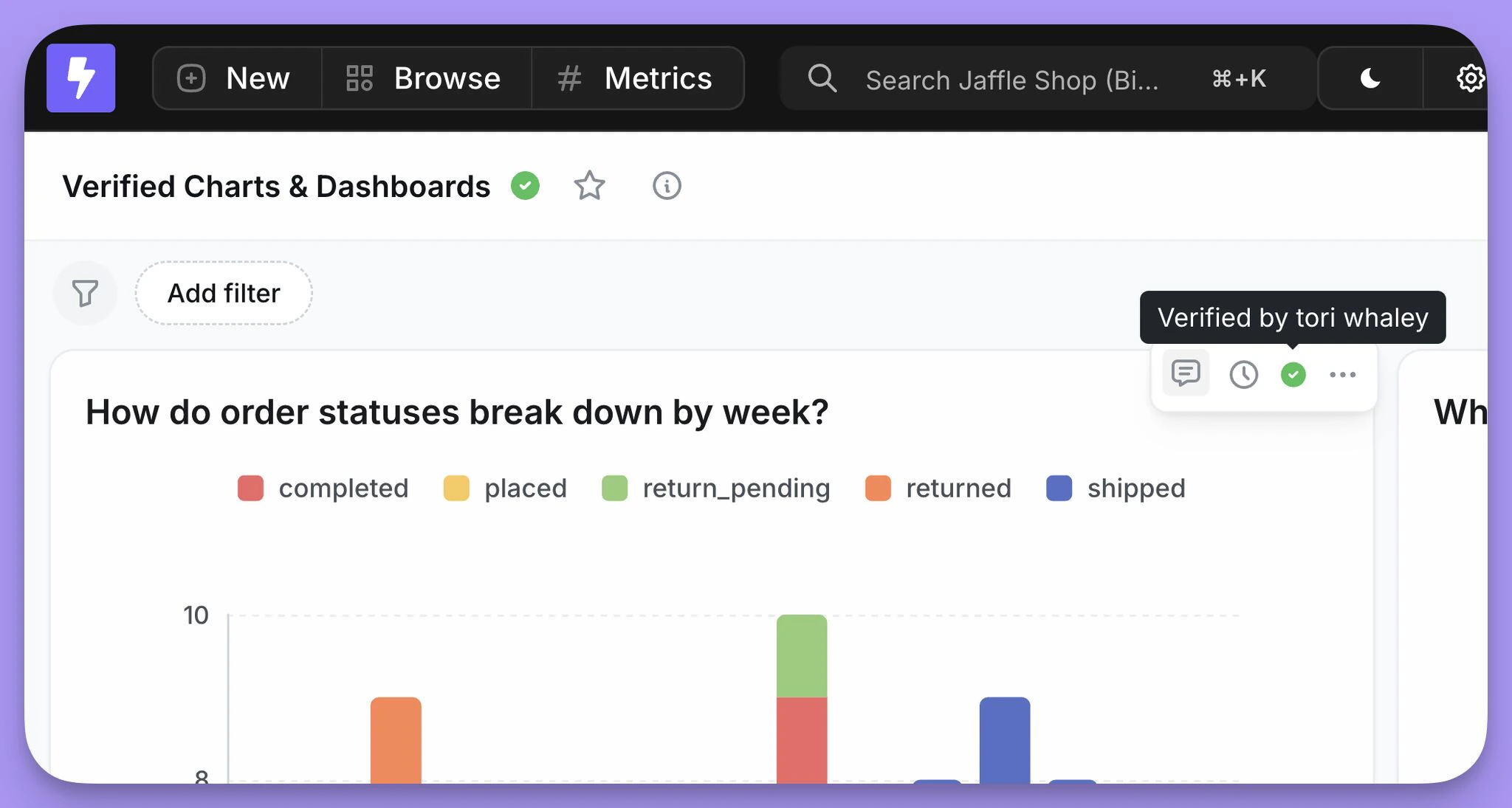
Task: Click the funnel filter icon
Action: pyautogui.click(x=85, y=293)
